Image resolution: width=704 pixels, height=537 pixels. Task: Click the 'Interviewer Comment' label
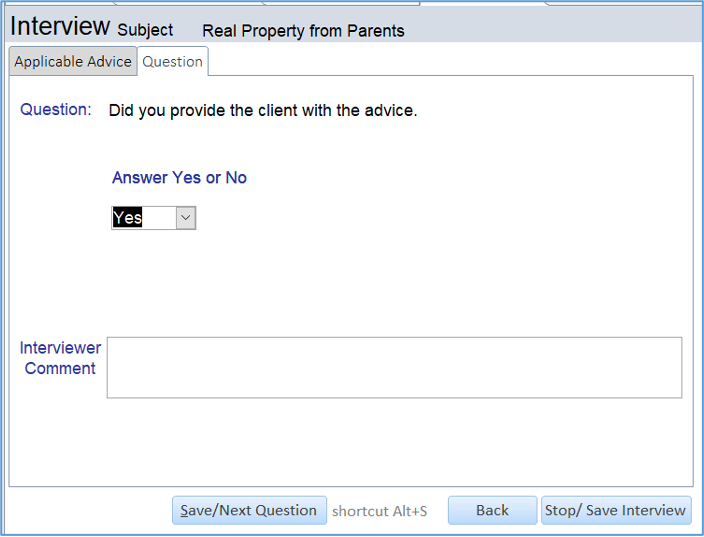point(60,358)
